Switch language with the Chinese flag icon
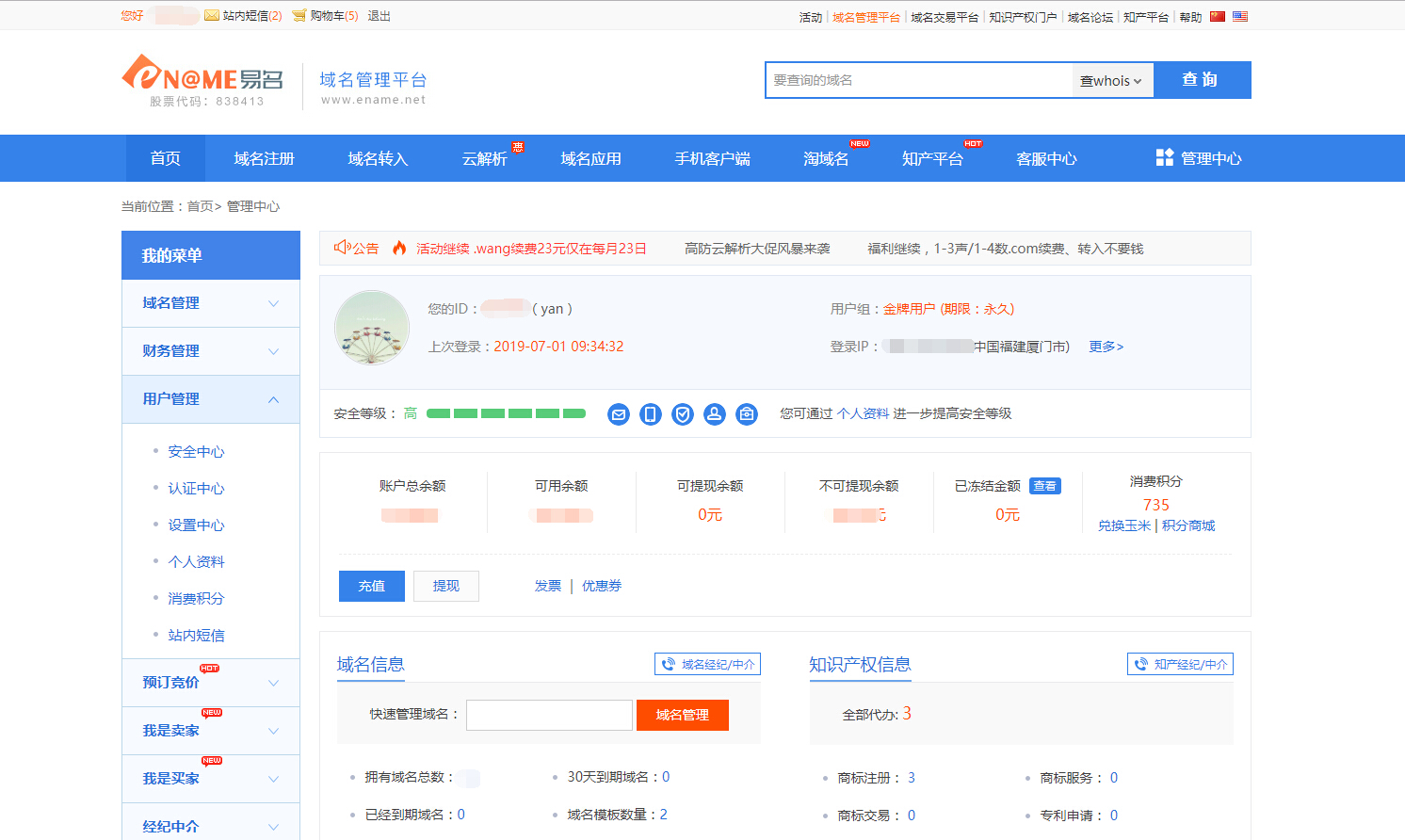Screen dimensions: 1405x840 point(1218,16)
